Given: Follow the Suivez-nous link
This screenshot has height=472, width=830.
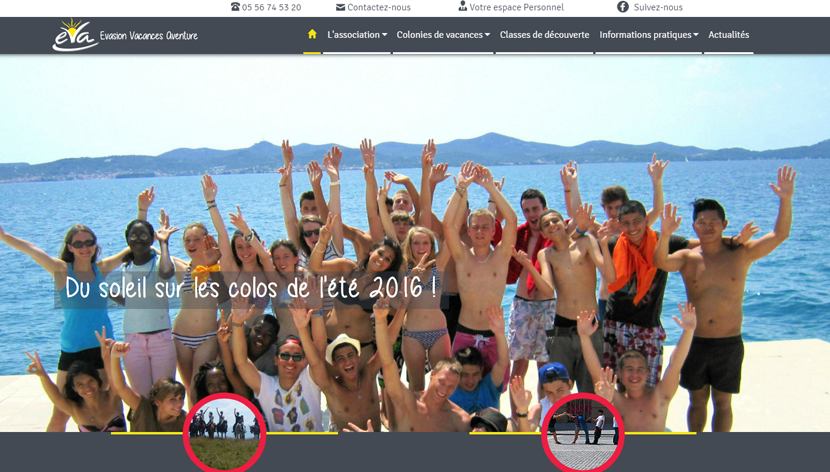Looking at the screenshot, I should point(658,7).
